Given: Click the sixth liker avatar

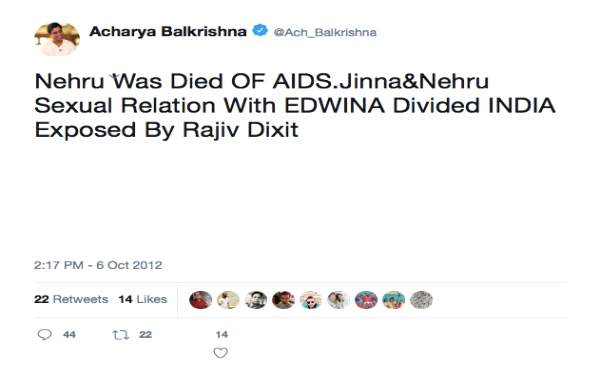Looking at the screenshot, I should tap(338, 300).
